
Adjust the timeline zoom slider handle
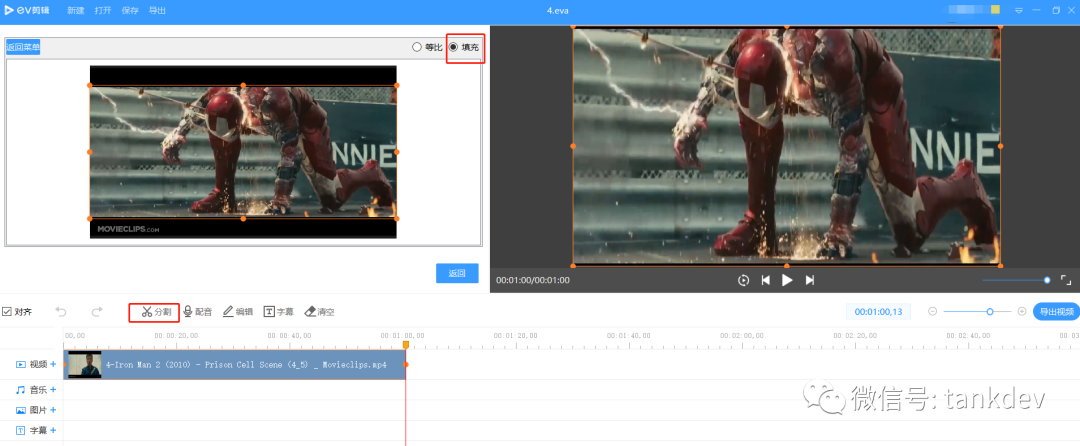tap(990, 312)
